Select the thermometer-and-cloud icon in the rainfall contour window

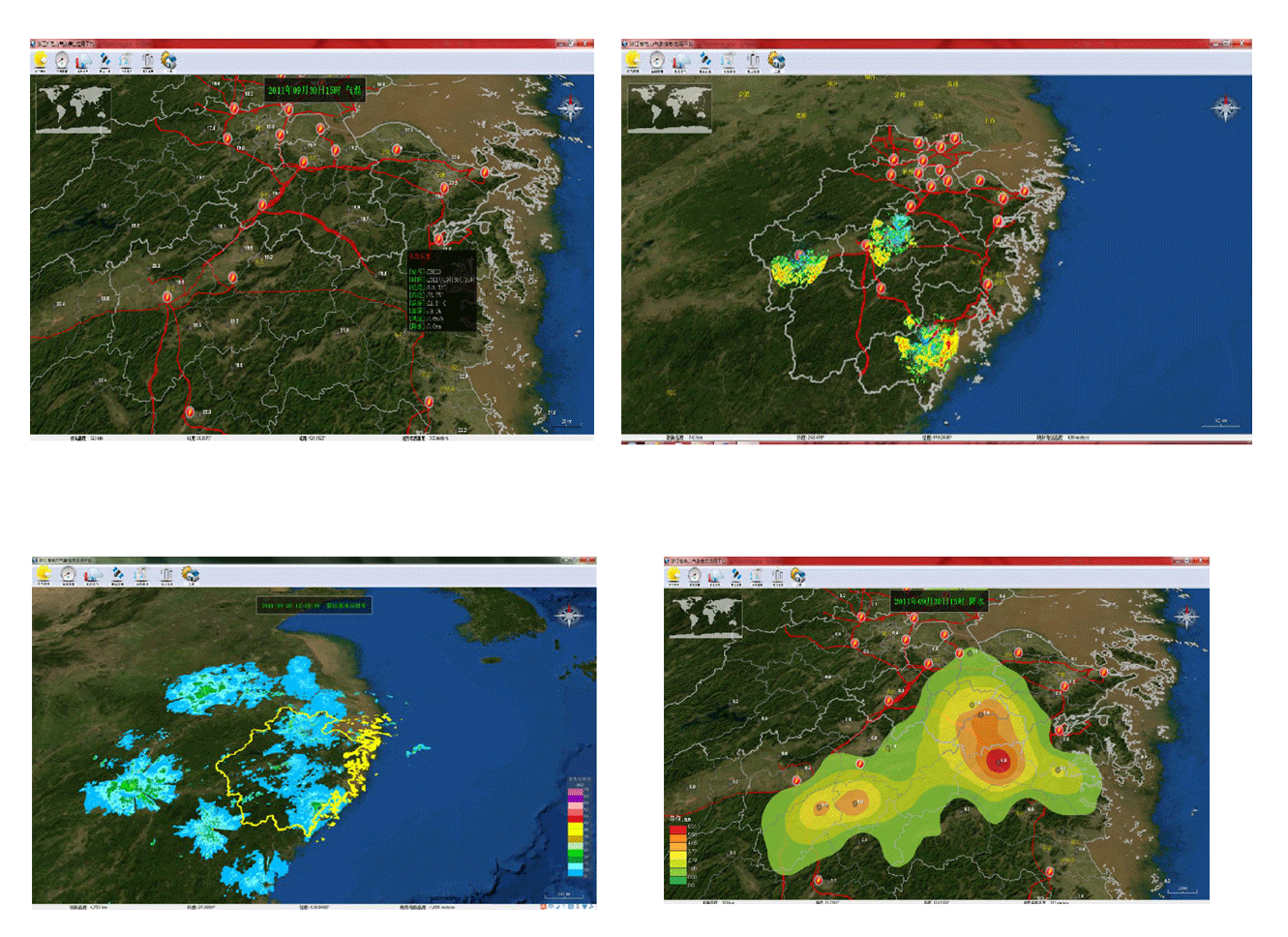715,576
